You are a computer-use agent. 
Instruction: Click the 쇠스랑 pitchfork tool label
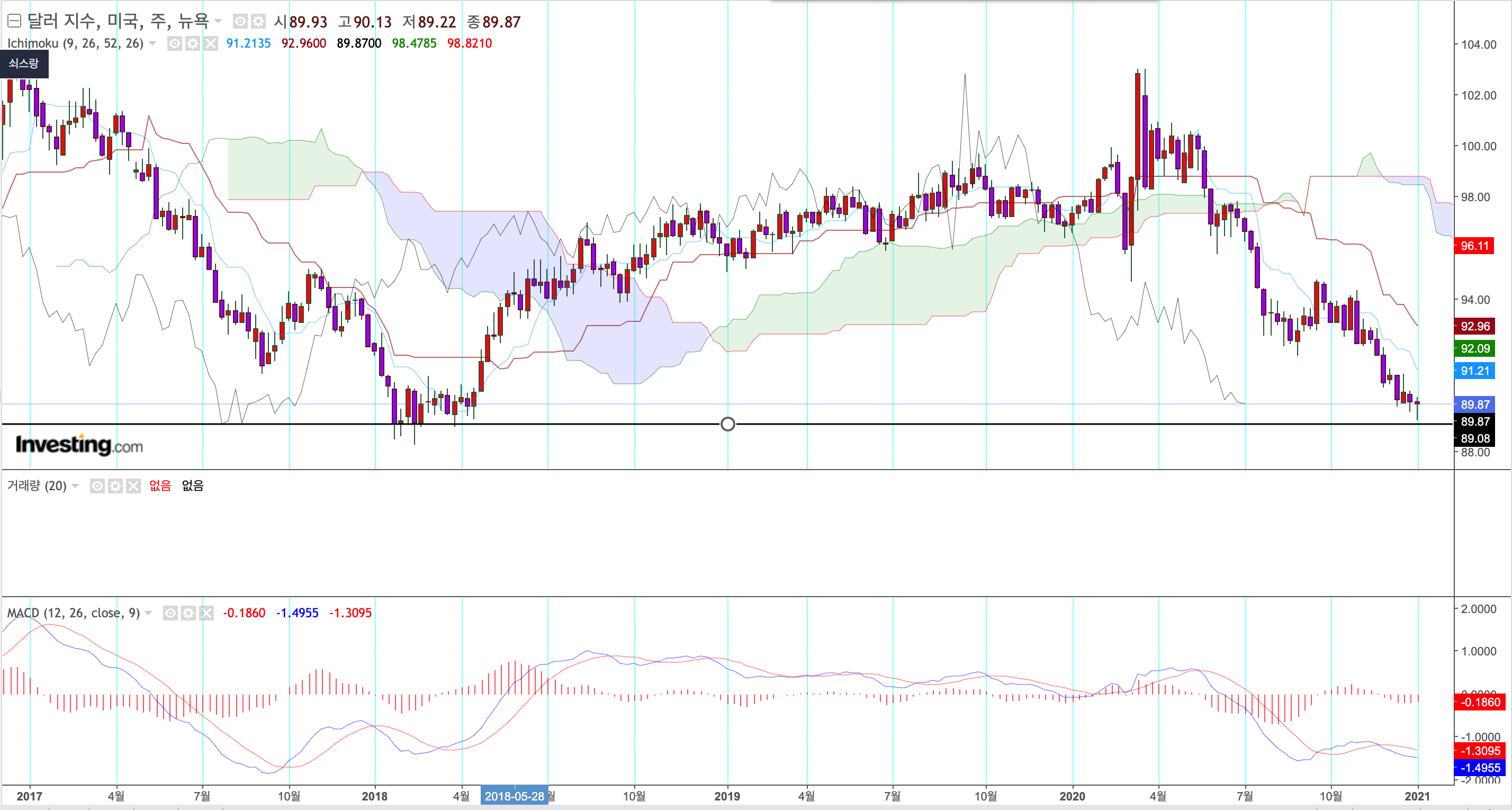tap(23, 64)
